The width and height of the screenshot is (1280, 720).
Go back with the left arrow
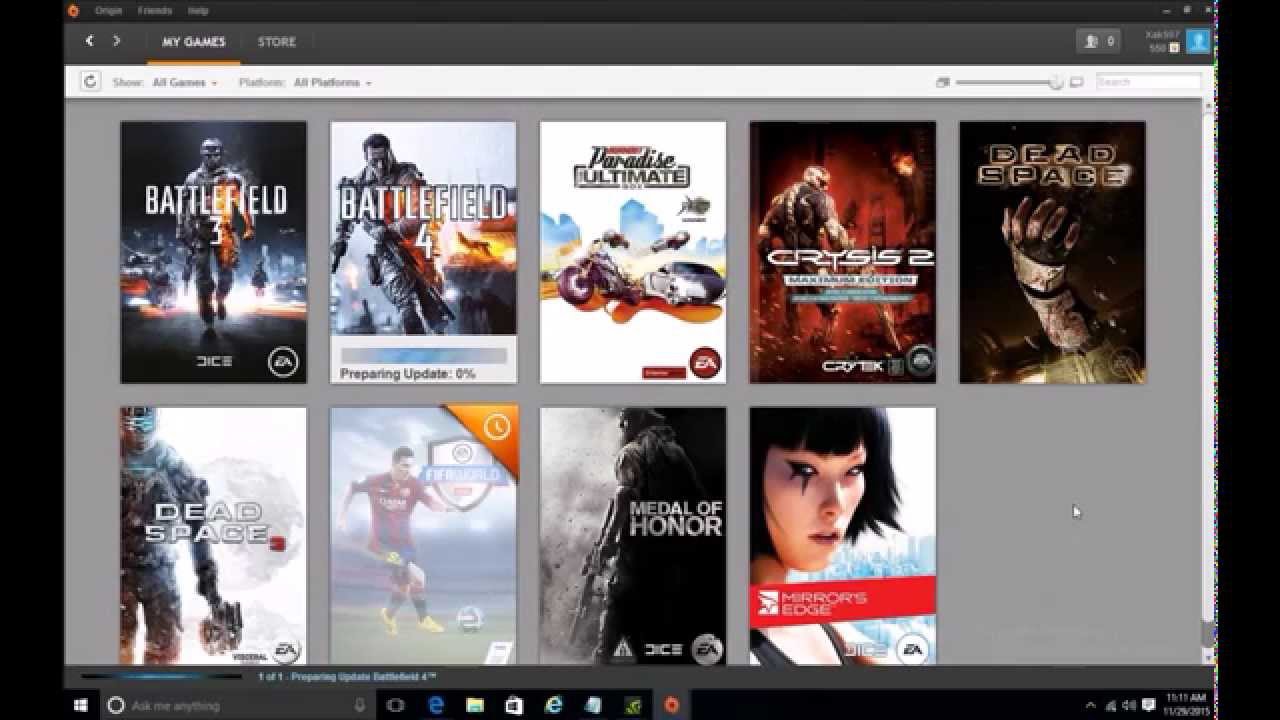point(89,41)
